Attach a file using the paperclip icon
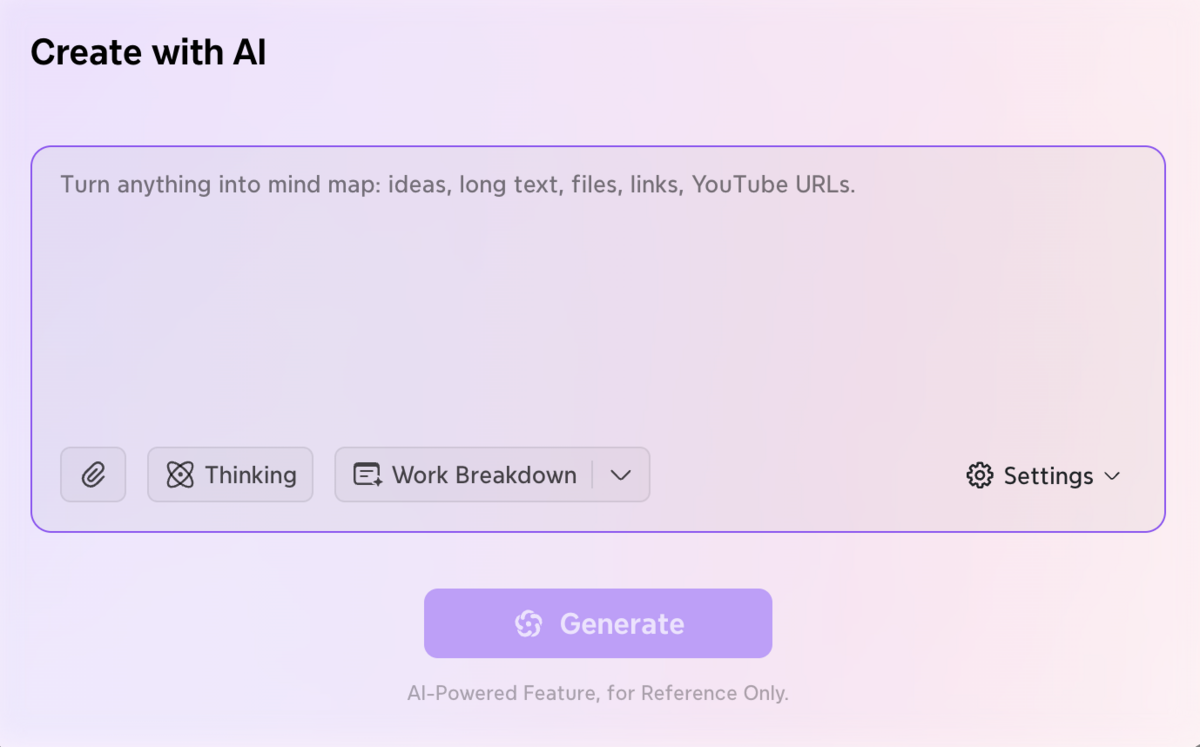The width and height of the screenshot is (1200, 747). tap(93, 475)
